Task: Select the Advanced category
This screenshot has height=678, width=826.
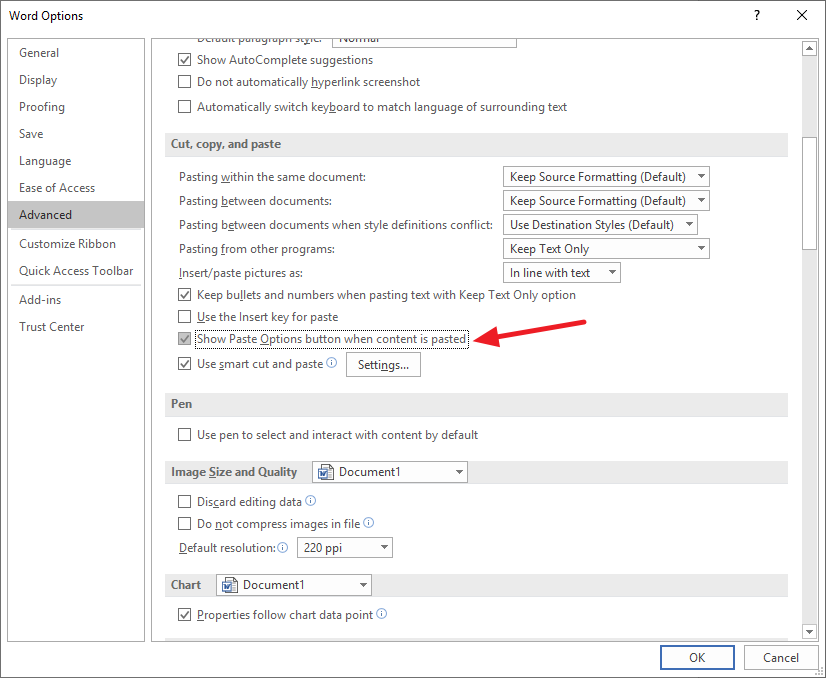Action: coord(76,215)
